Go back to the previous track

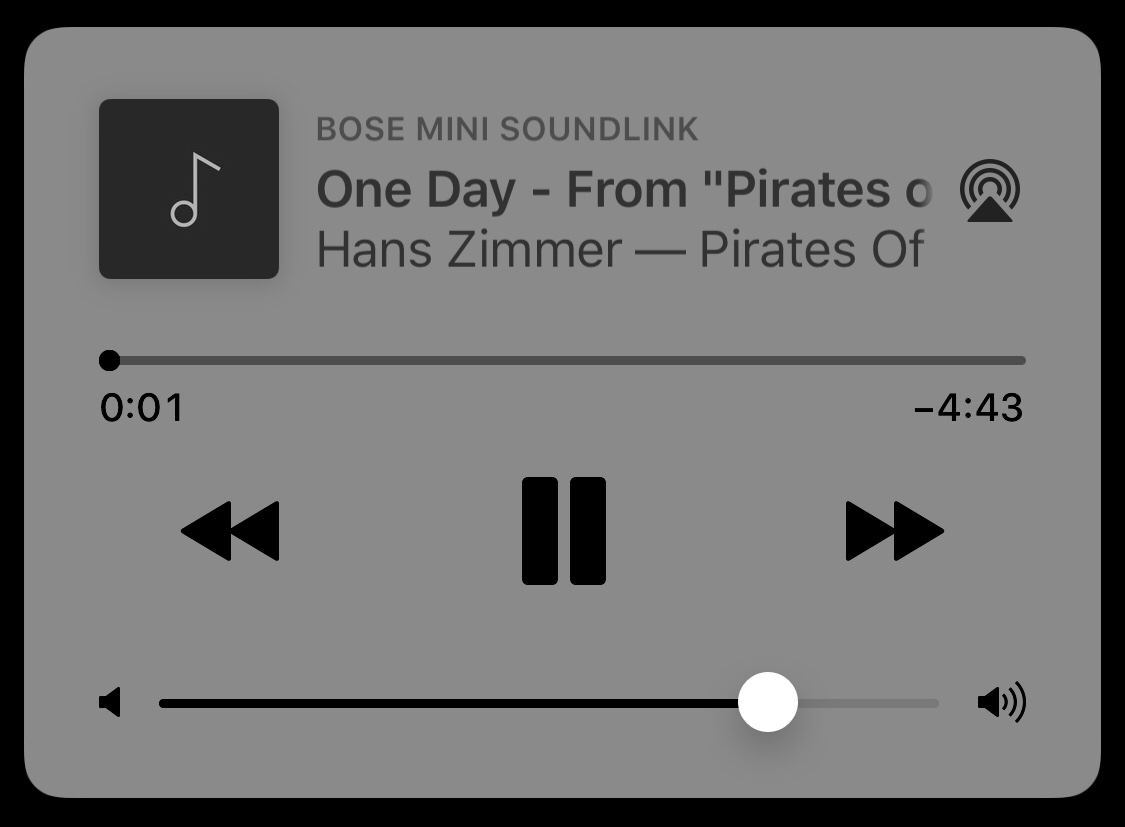tap(230, 531)
